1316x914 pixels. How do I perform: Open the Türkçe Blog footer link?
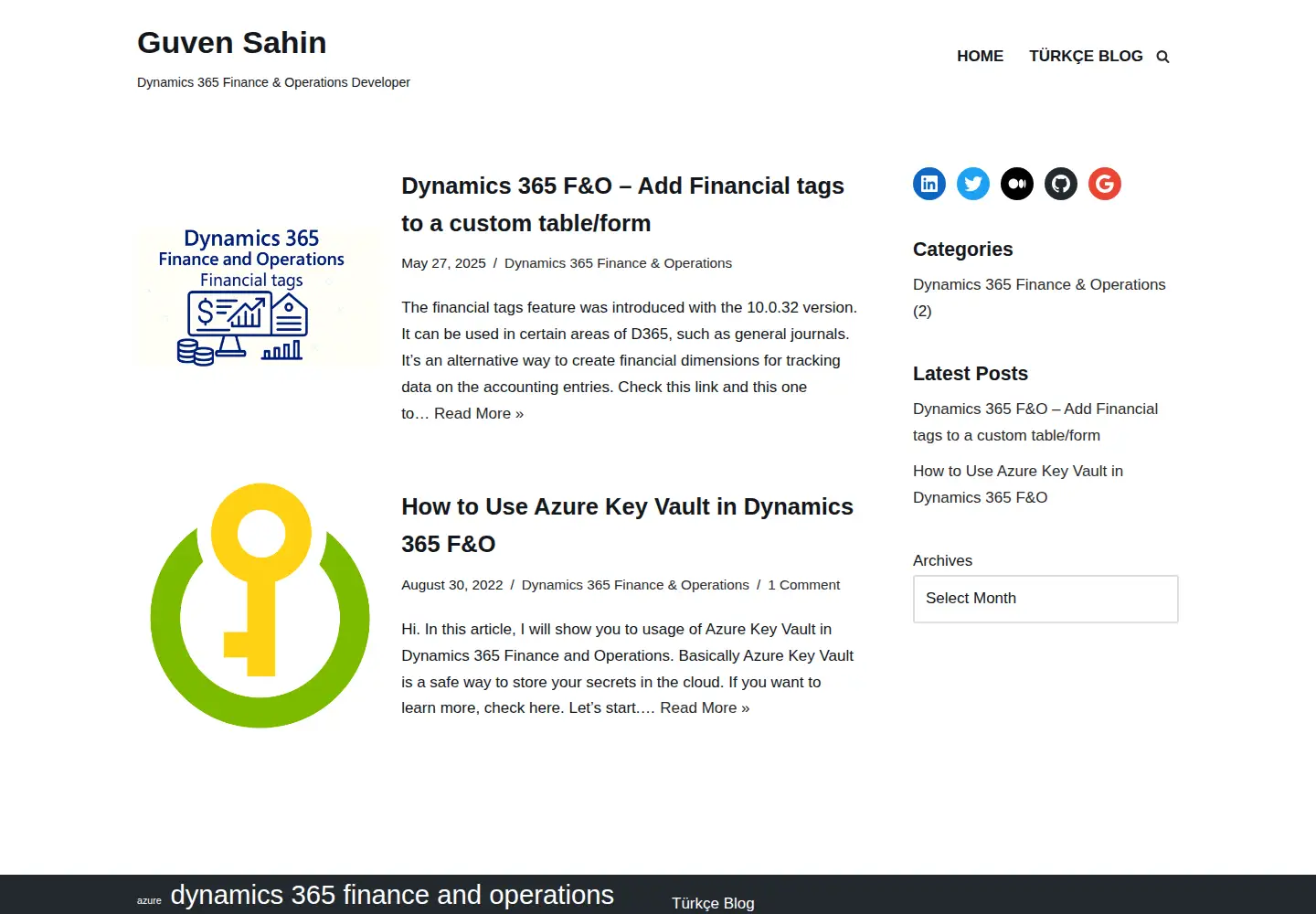[x=713, y=903]
